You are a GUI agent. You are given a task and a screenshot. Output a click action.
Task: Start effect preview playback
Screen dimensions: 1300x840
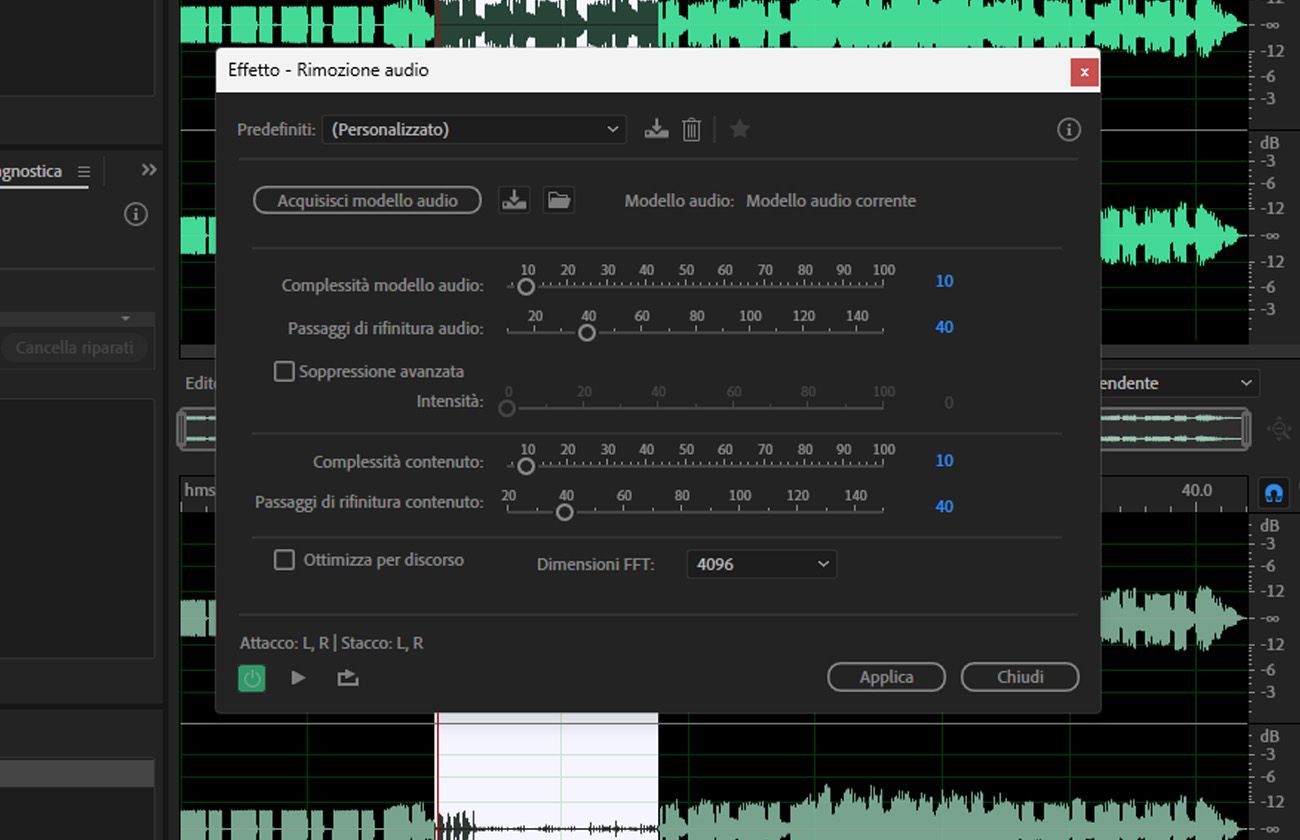pyautogui.click(x=298, y=677)
